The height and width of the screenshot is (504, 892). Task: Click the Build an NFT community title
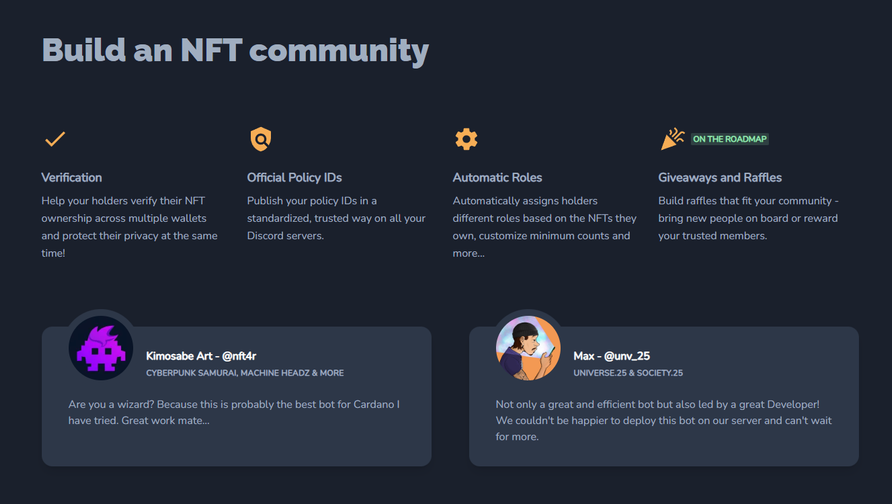point(236,50)
